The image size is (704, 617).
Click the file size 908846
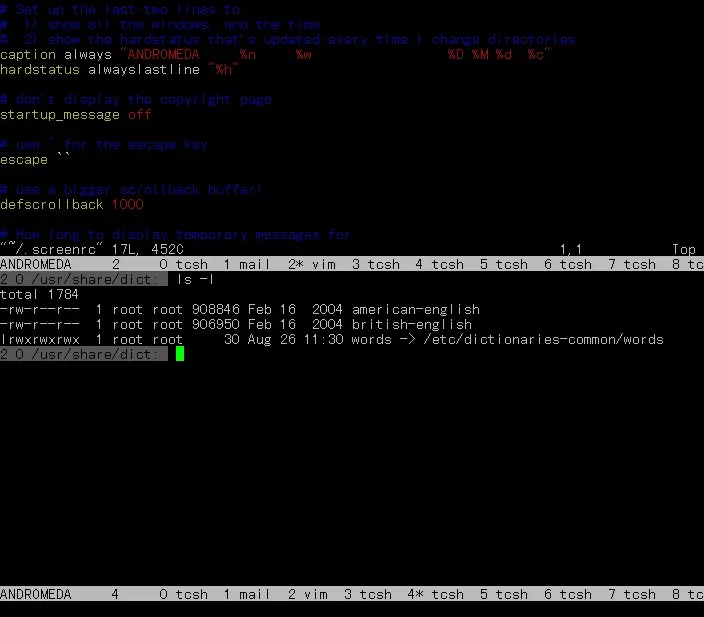click(216, 309)
